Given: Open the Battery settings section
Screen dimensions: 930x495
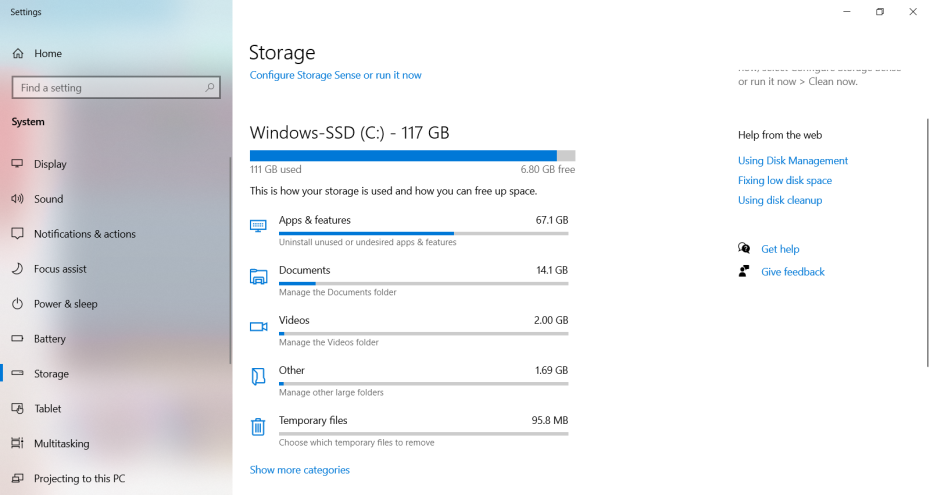Looking at the screenshot, I should pyautogui.click(x=49, y=339).
